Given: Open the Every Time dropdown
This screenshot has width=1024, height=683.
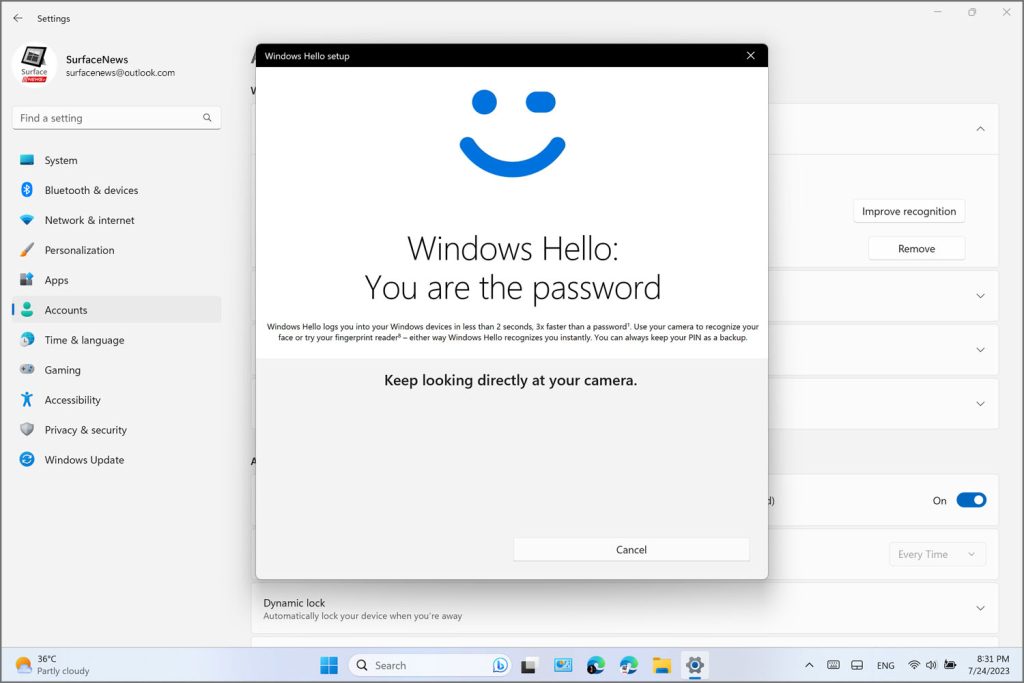Looking at the screenshot, I should (937, 554).
